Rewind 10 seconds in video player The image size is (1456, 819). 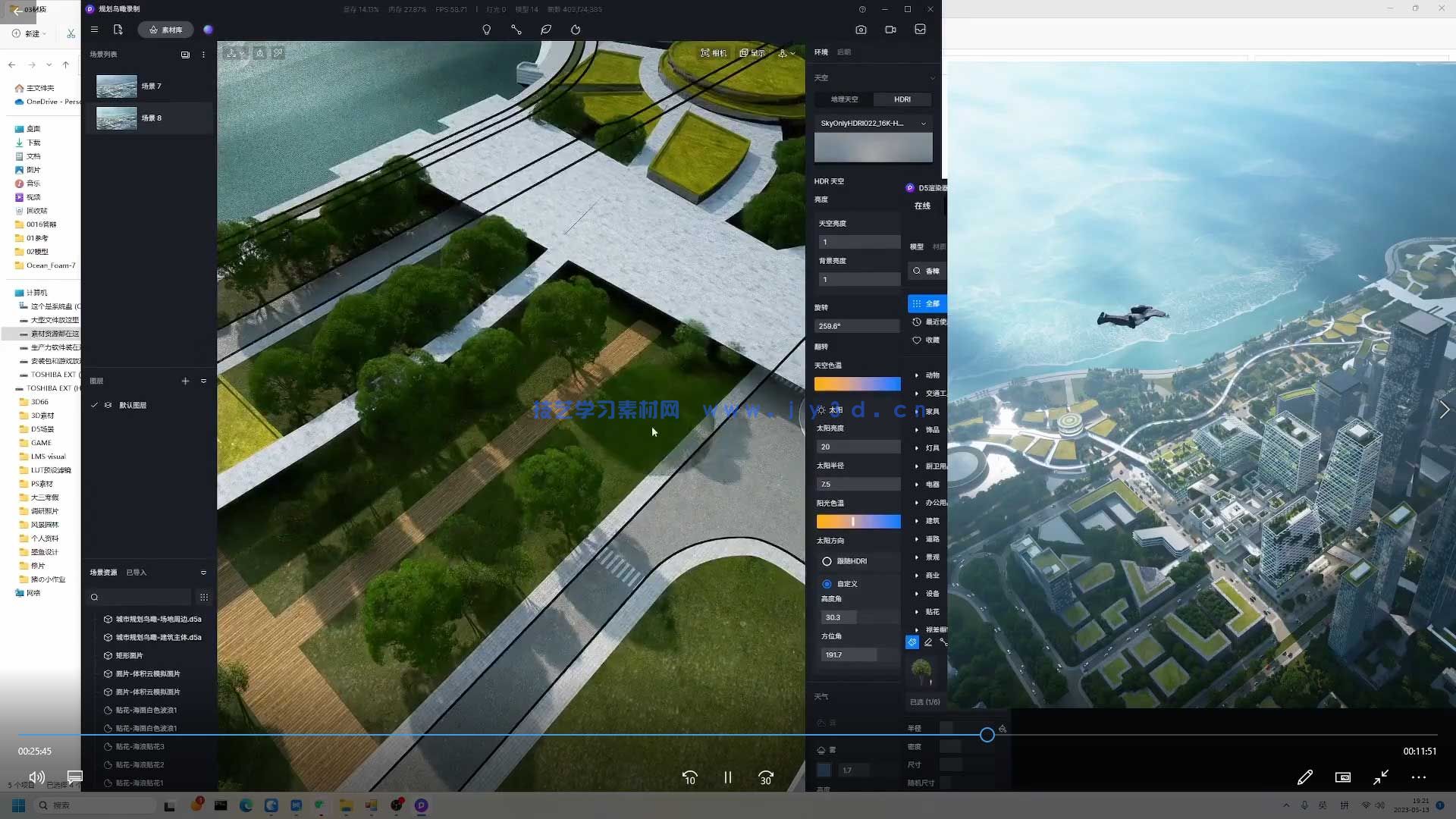click(689, 777)
